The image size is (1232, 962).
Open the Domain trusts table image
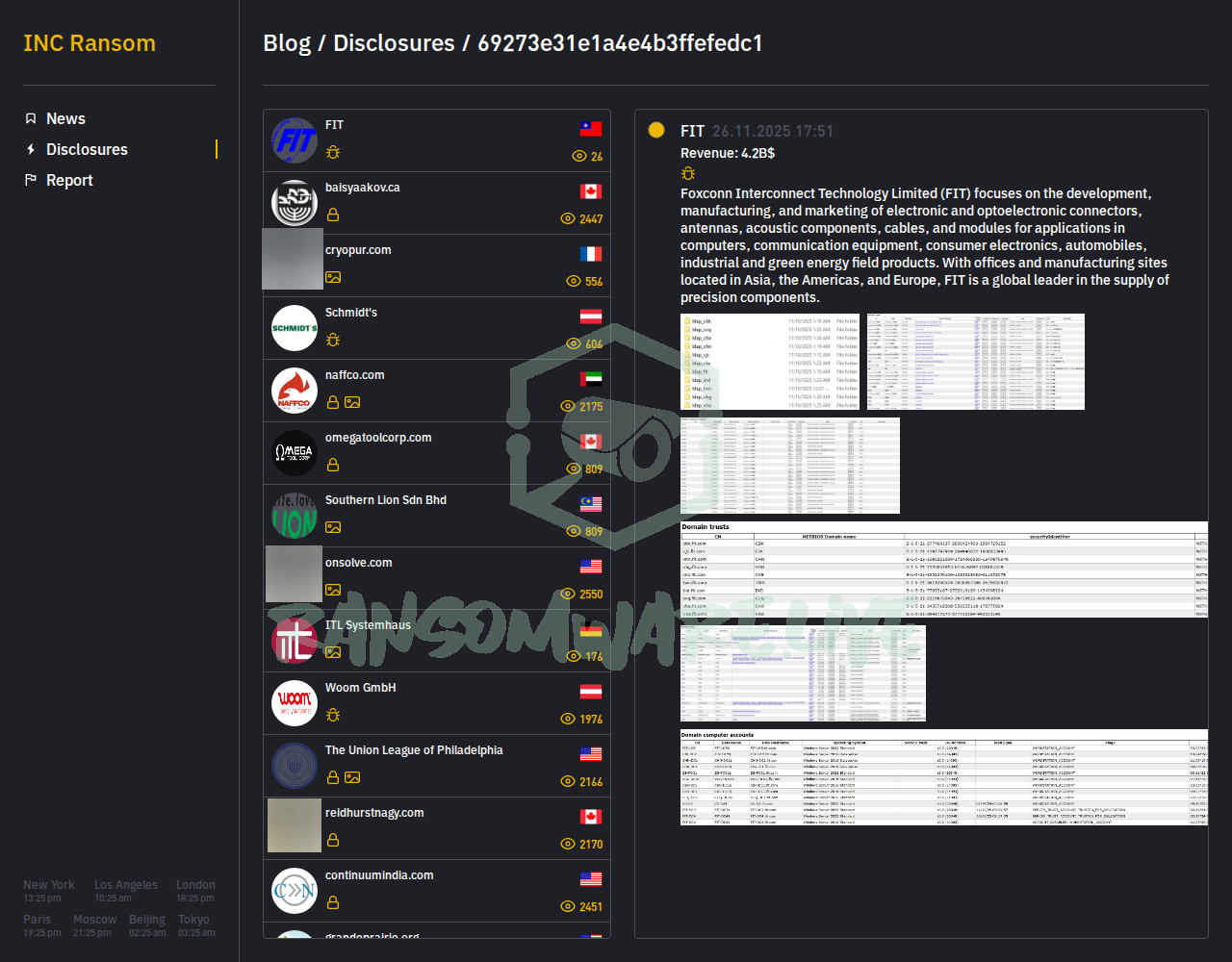point(943,570)
